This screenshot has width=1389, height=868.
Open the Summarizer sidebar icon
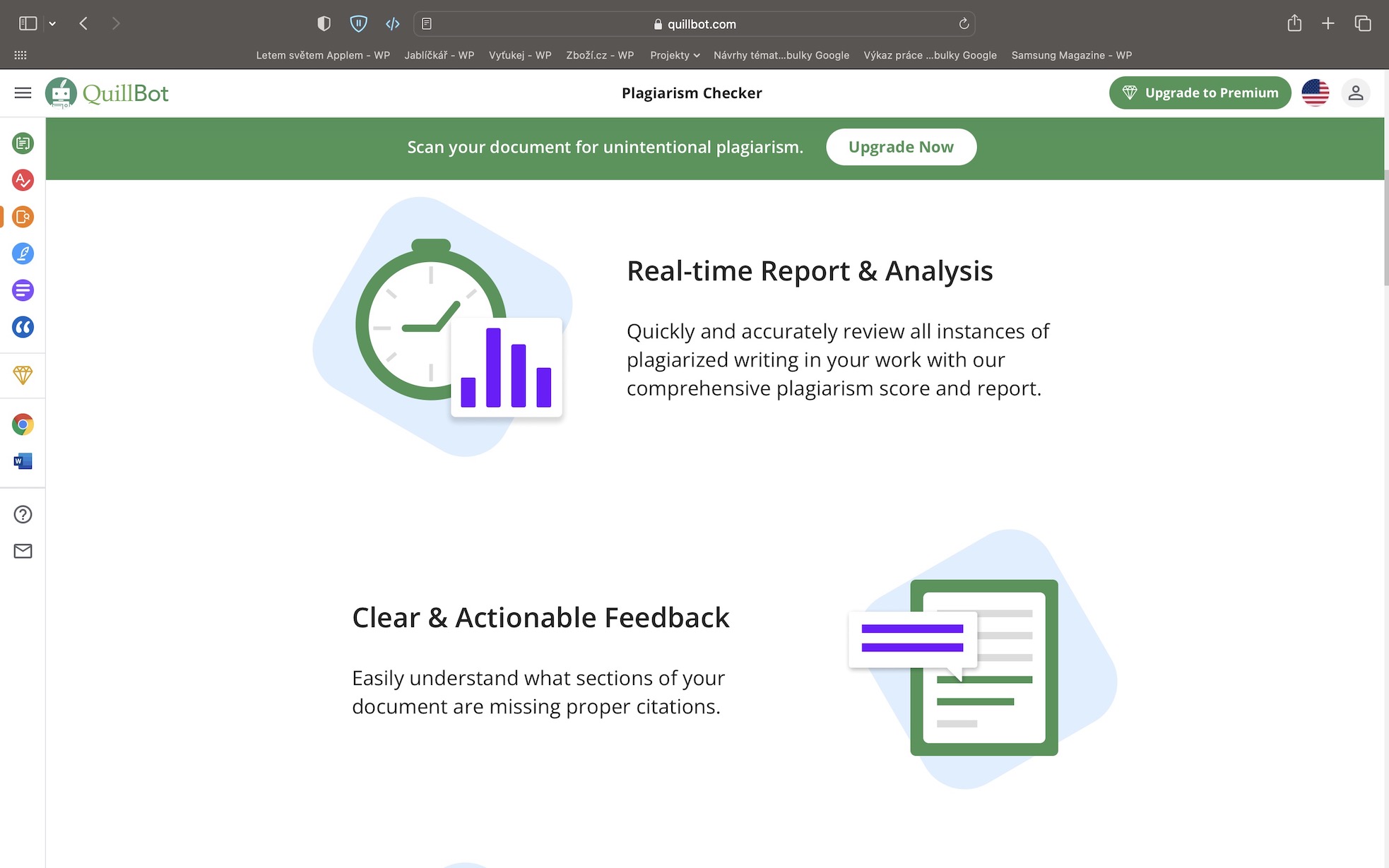[23, 290]
